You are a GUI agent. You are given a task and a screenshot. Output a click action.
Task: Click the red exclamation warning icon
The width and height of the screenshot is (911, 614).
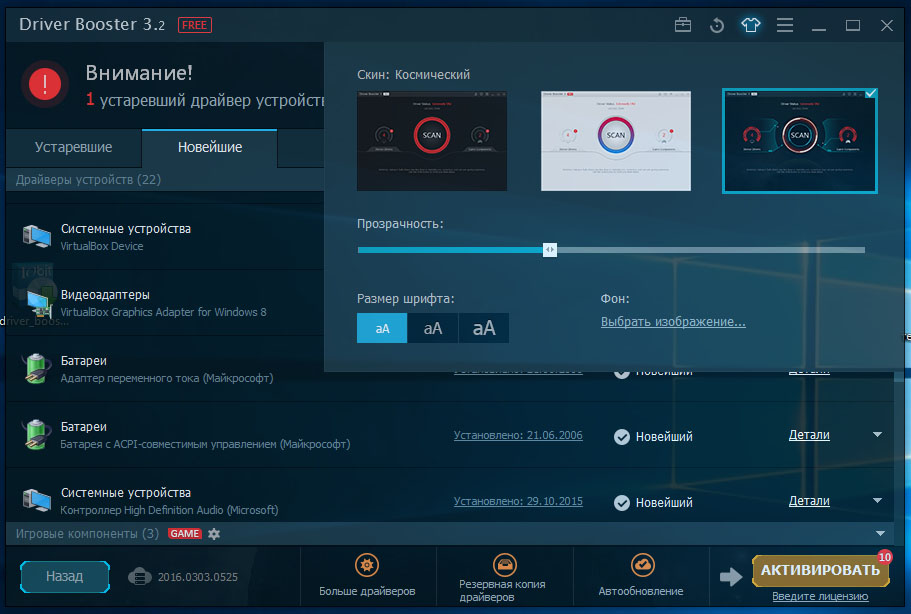click(x=45, y=84)
